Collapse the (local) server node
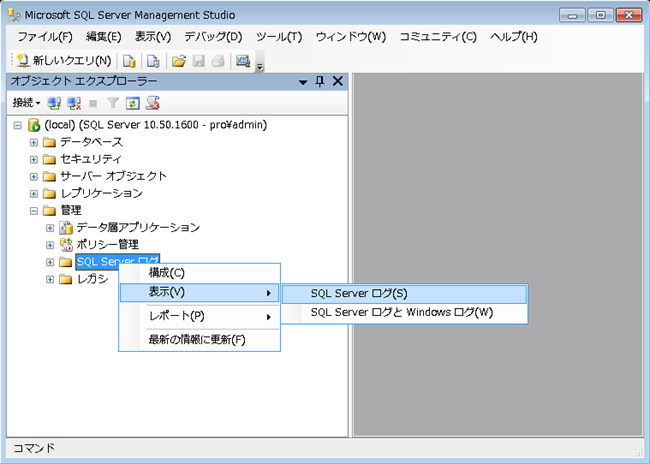The width and height of the screenshot is (650, 464). point(17,125)
